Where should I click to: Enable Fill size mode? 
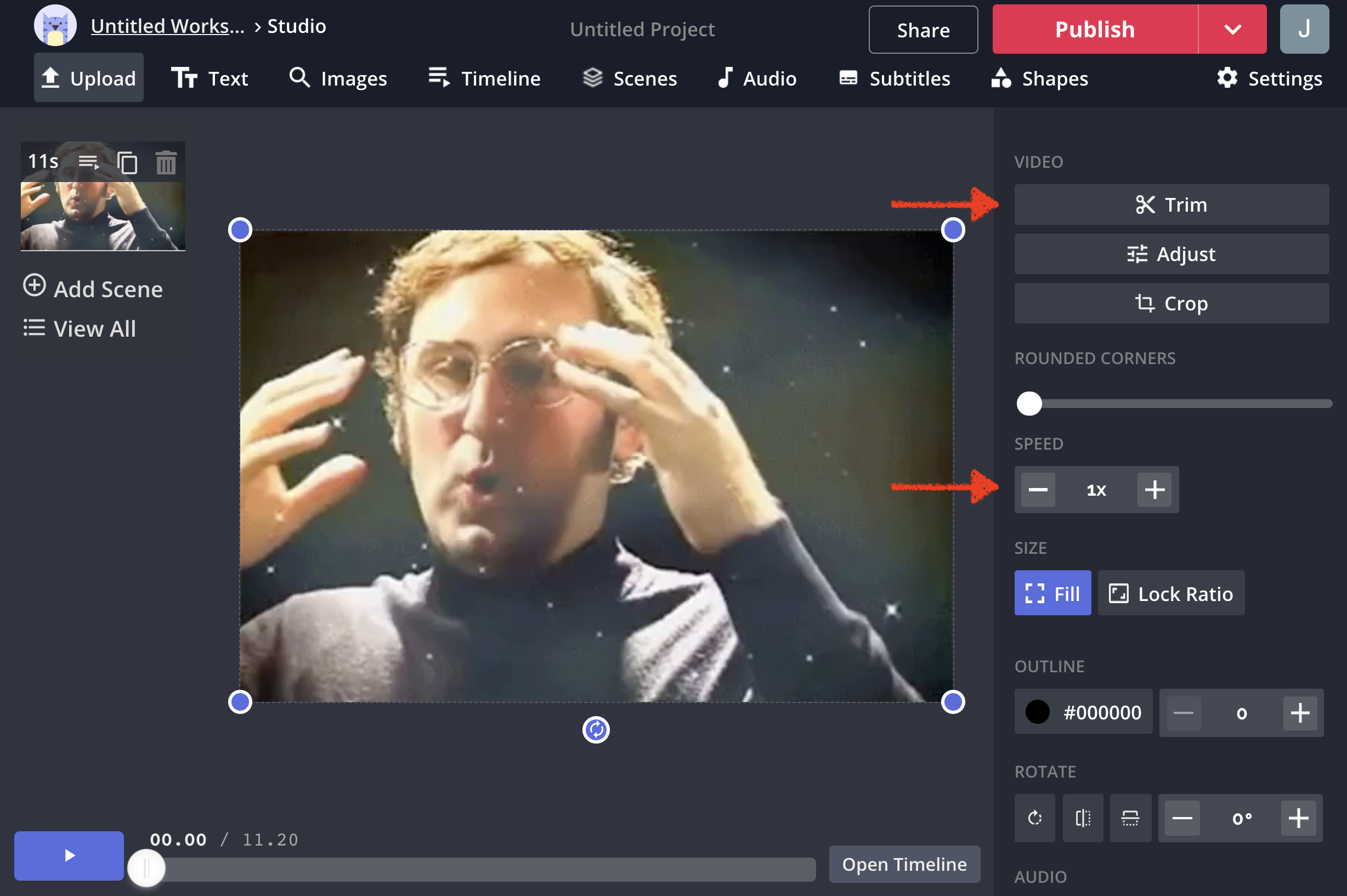coord(1052,593)
